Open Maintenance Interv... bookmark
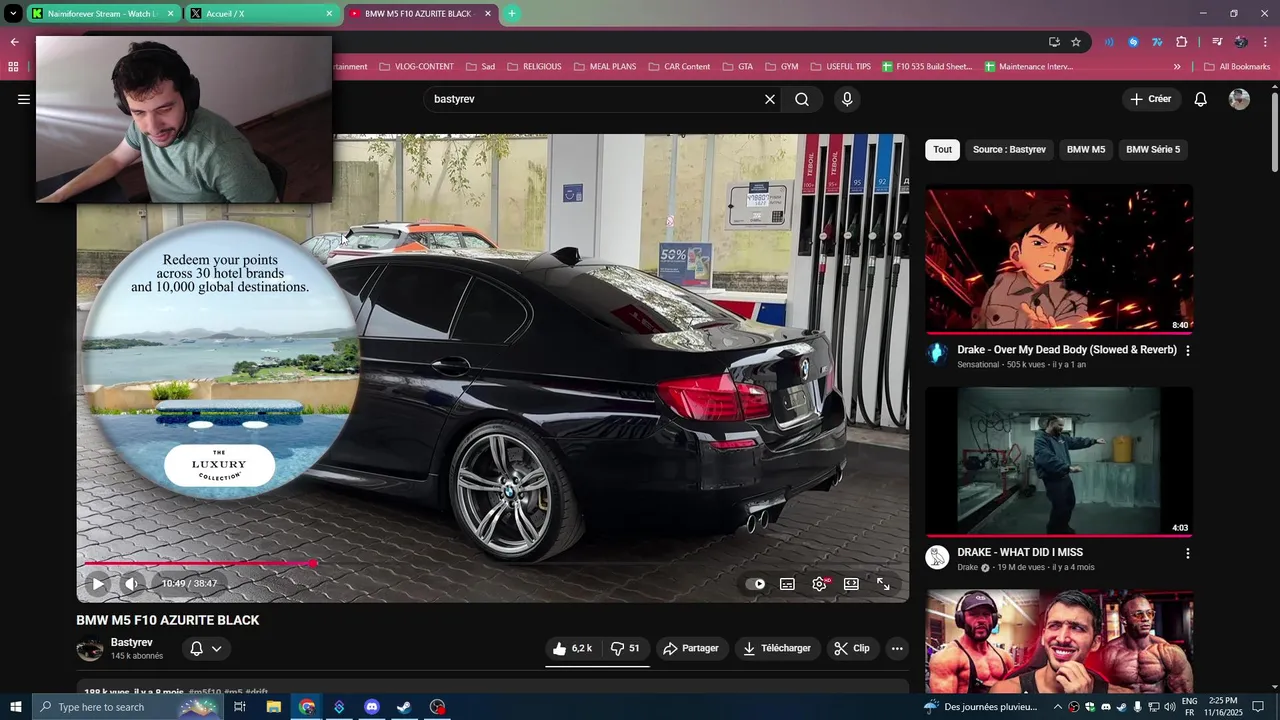 1029,67
